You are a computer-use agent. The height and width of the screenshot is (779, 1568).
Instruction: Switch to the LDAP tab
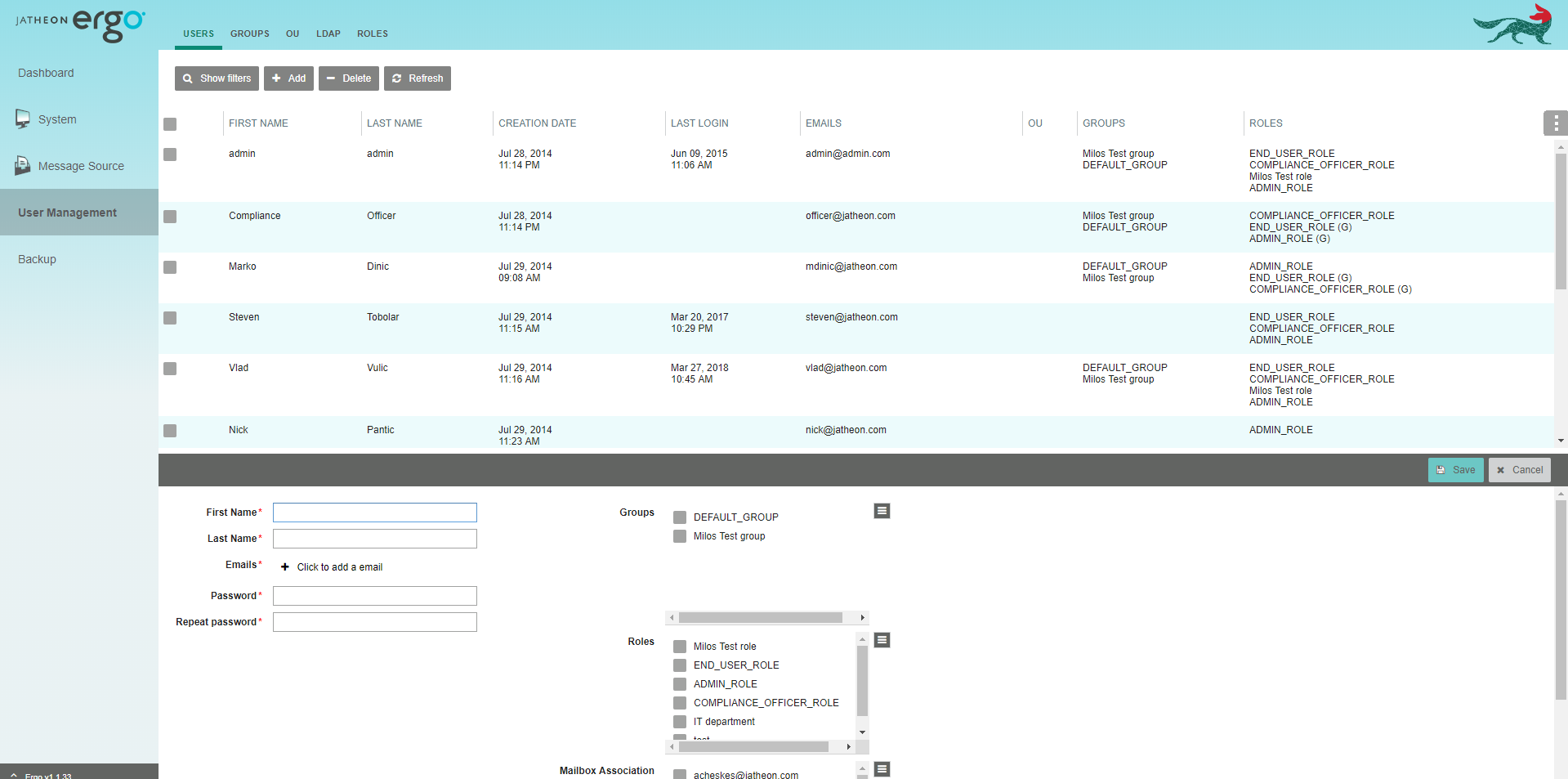(x=328, y=34)
